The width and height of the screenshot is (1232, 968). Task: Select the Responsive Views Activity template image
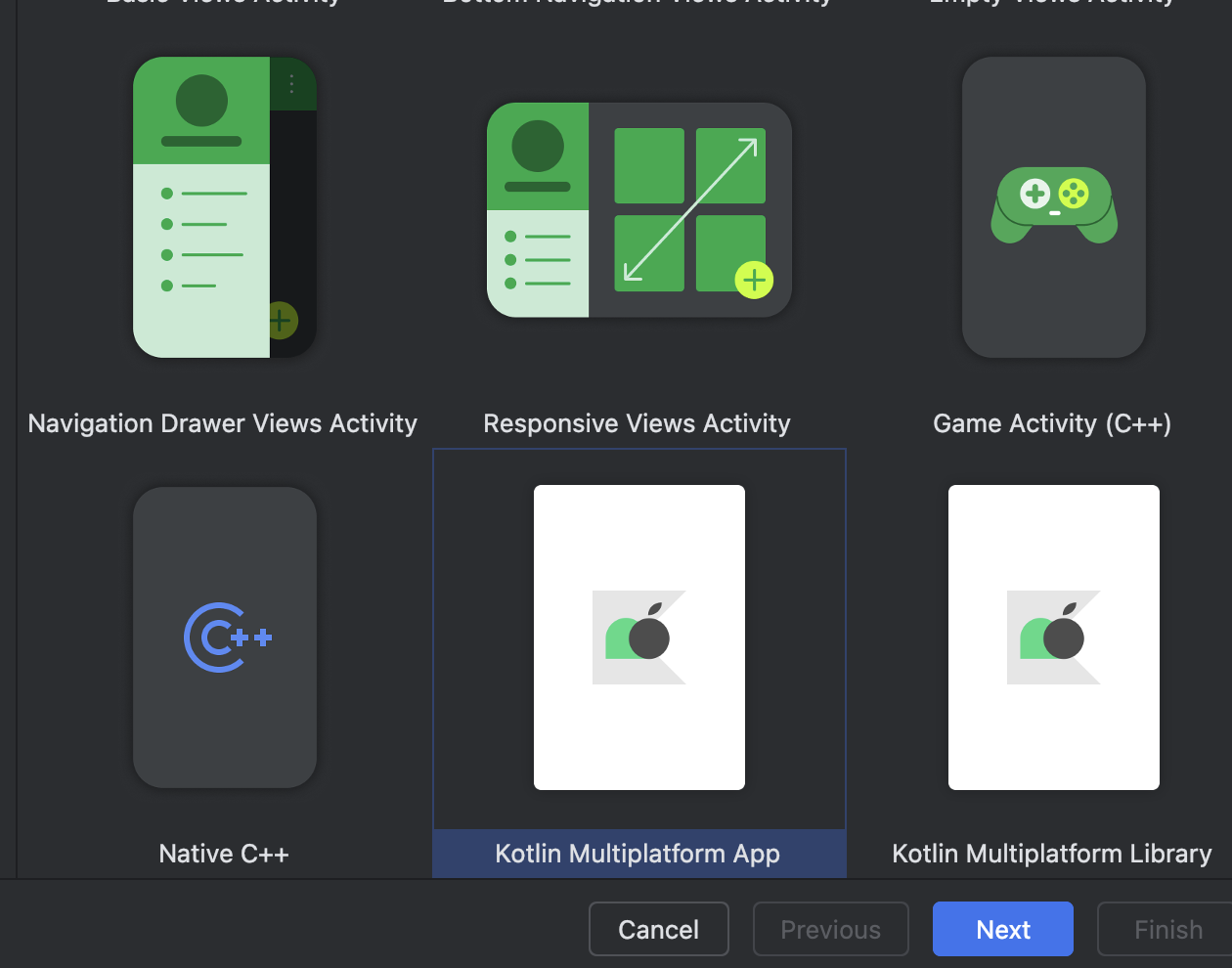(x=639, y=210)
